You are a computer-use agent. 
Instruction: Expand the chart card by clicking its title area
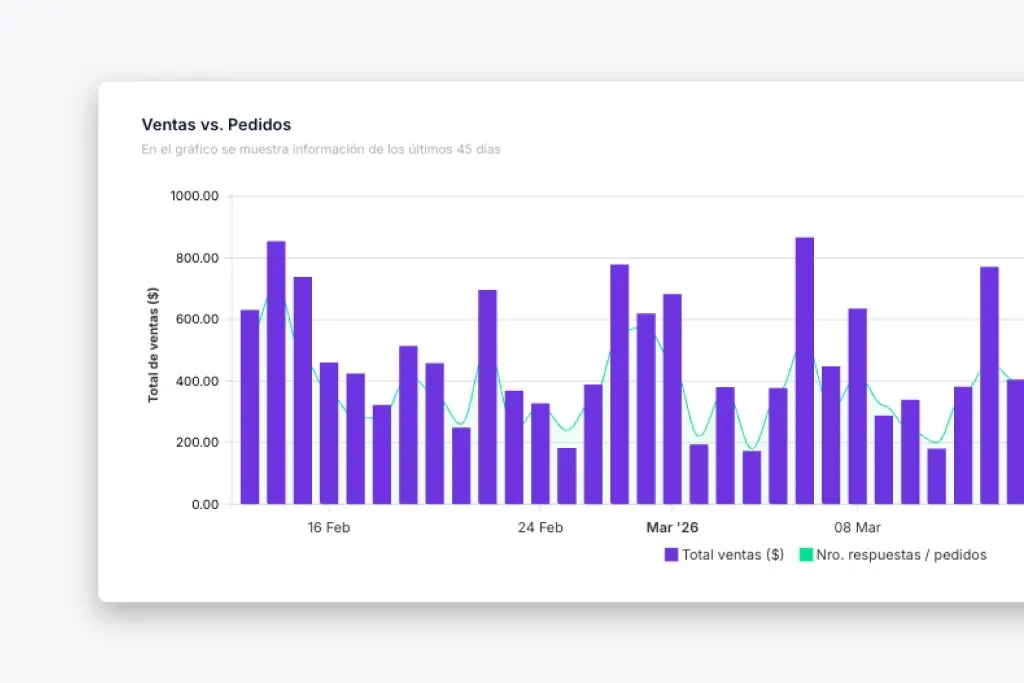(217, 124)
